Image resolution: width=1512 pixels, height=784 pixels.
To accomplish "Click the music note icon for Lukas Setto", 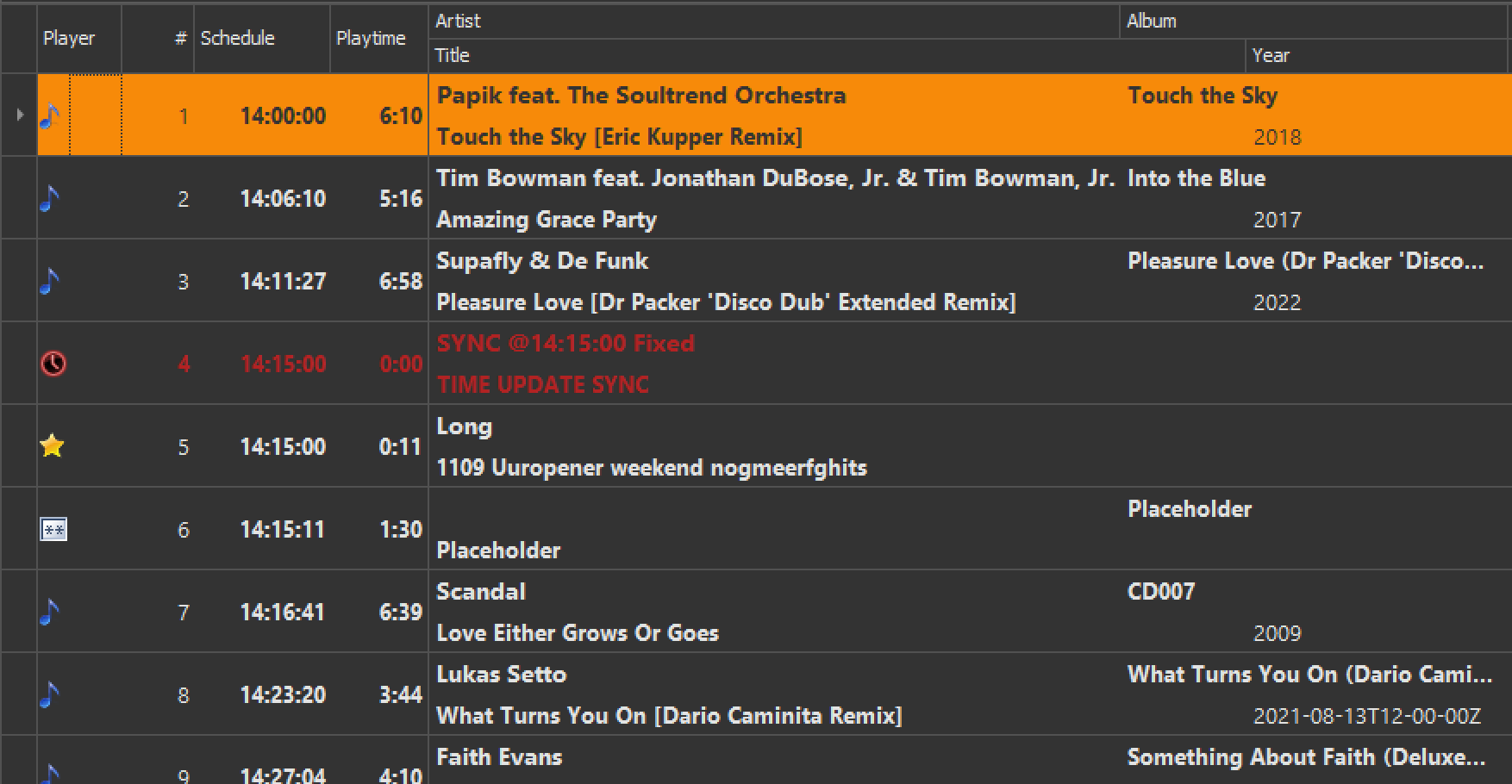I will coord(50,694).
